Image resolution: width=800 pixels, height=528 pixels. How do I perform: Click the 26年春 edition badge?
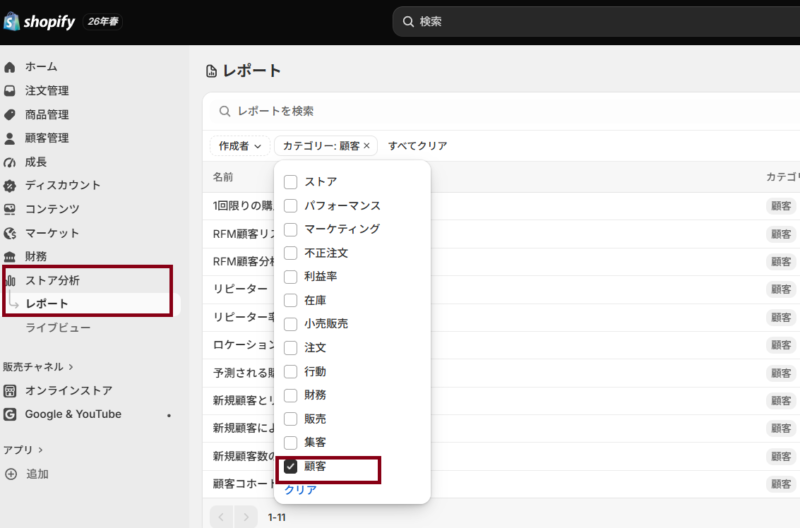103,21
